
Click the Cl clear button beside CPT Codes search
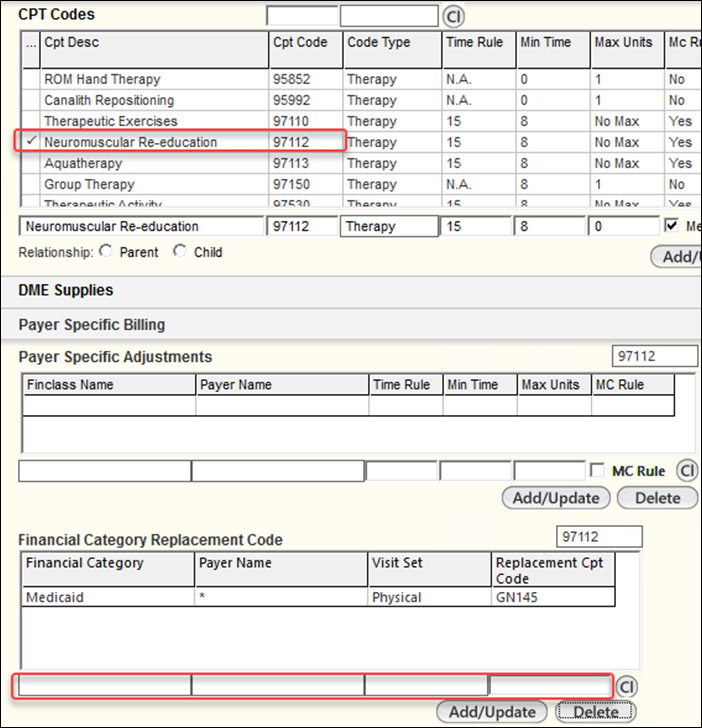pos(453,17)
